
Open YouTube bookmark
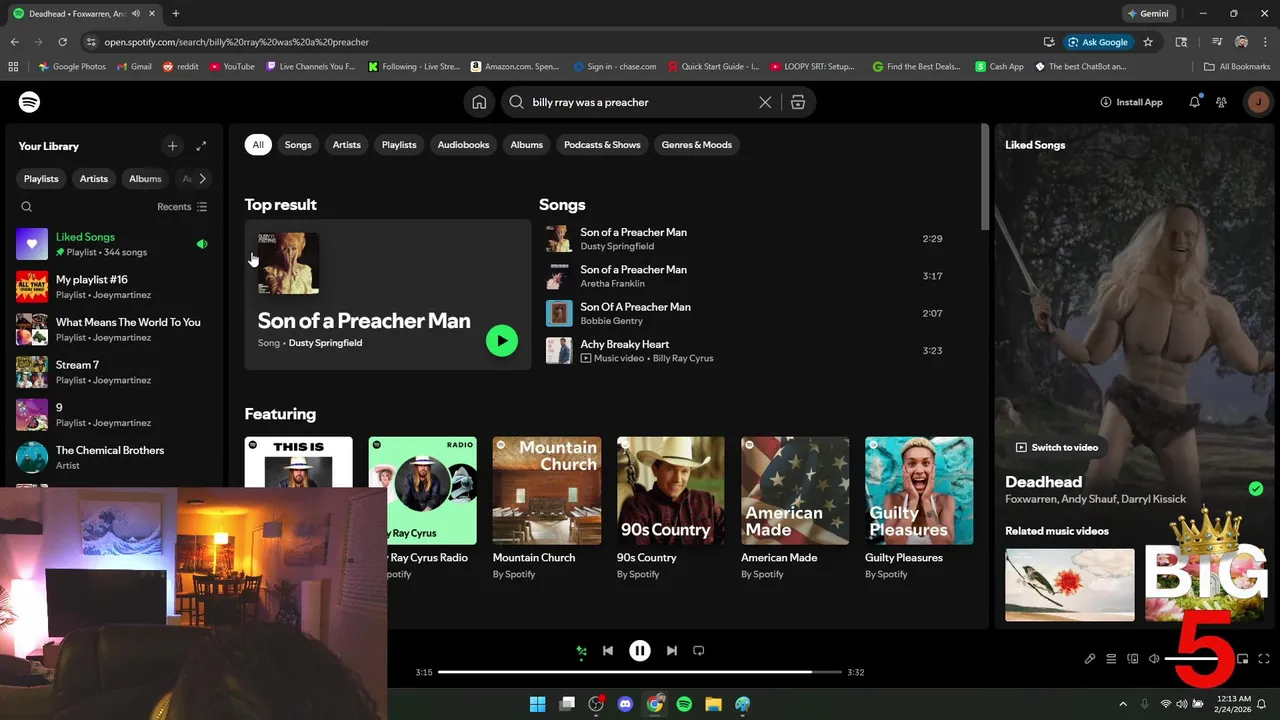click(232, 67)
